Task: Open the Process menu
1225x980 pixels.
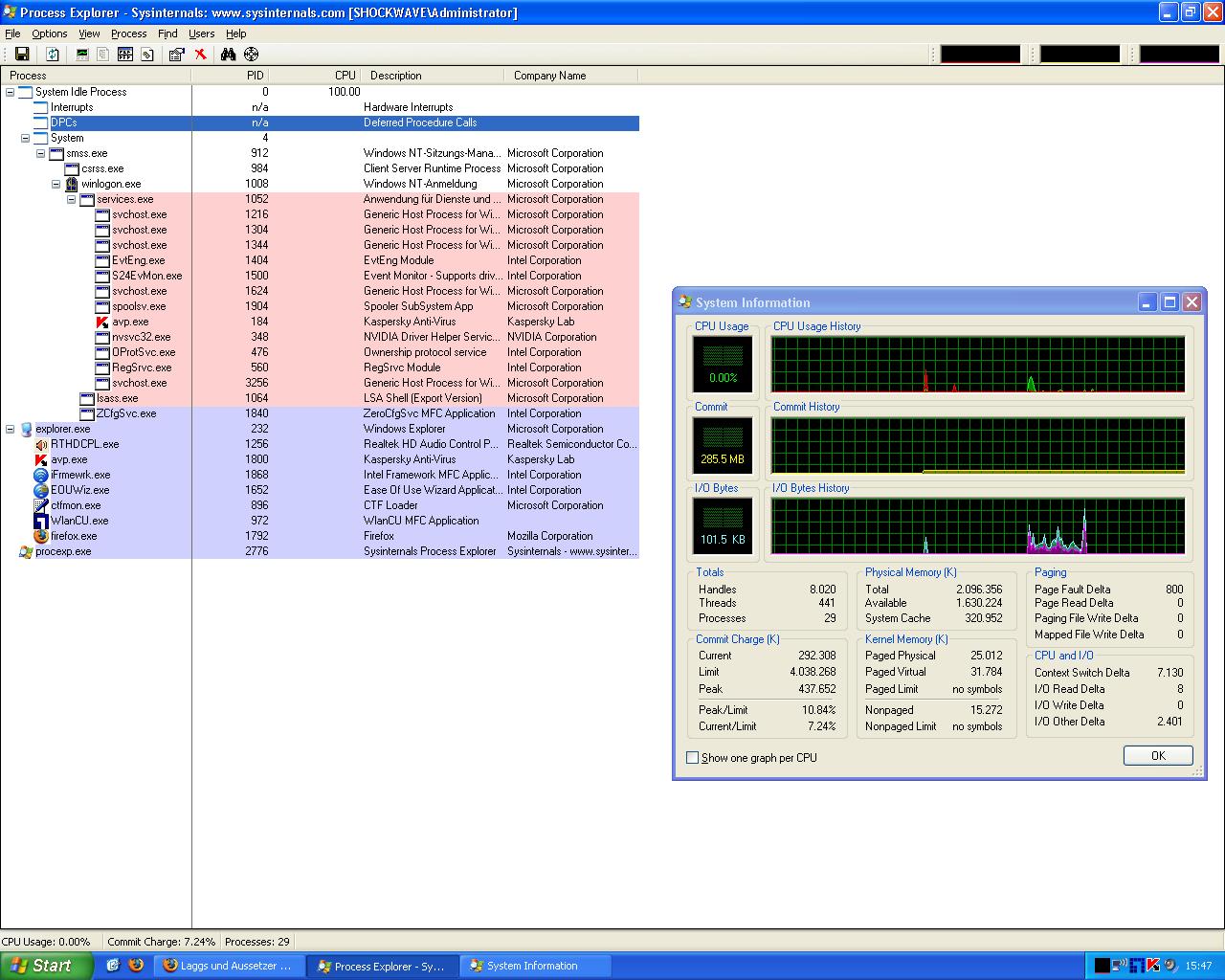Action: point(129,33)
